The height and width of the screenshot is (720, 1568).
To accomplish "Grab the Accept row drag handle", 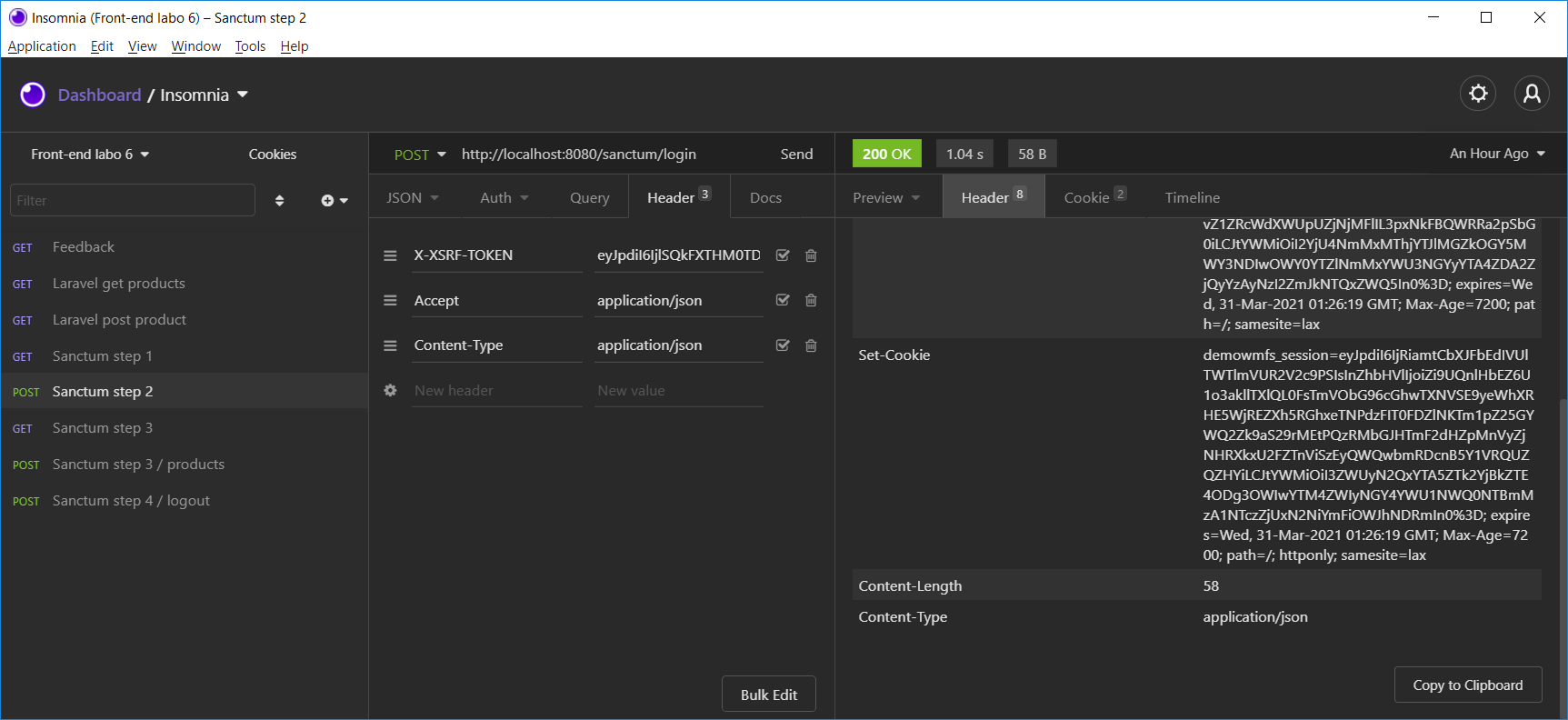I will coord(390,300).
